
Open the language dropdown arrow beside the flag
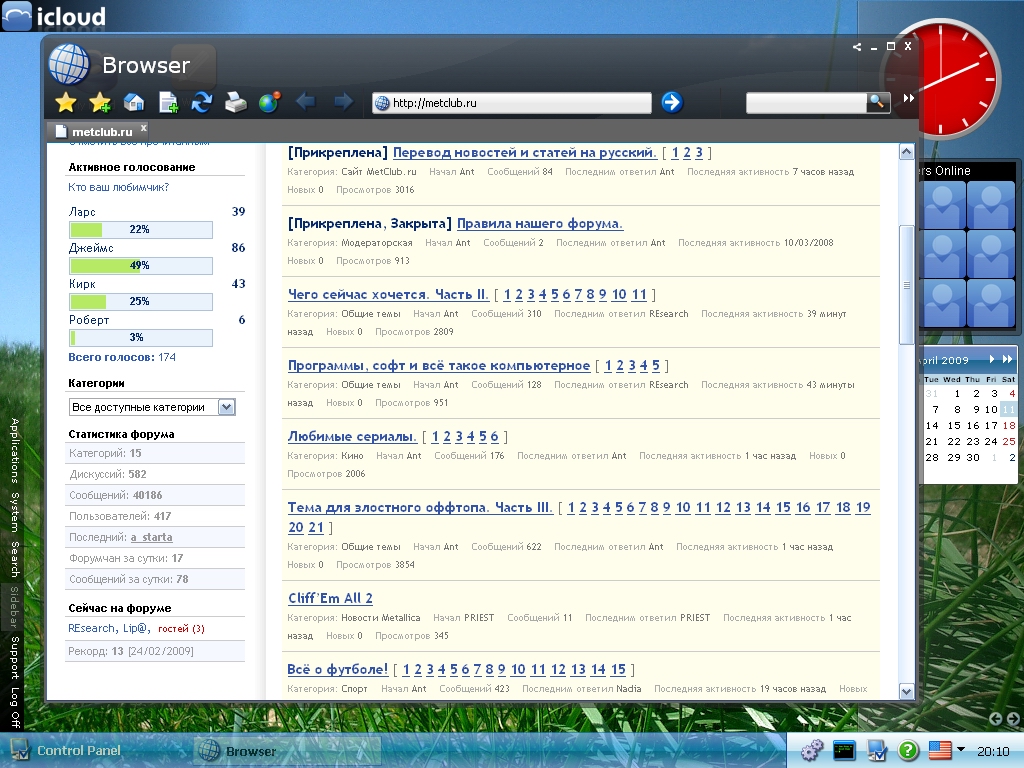pos(961,749)
